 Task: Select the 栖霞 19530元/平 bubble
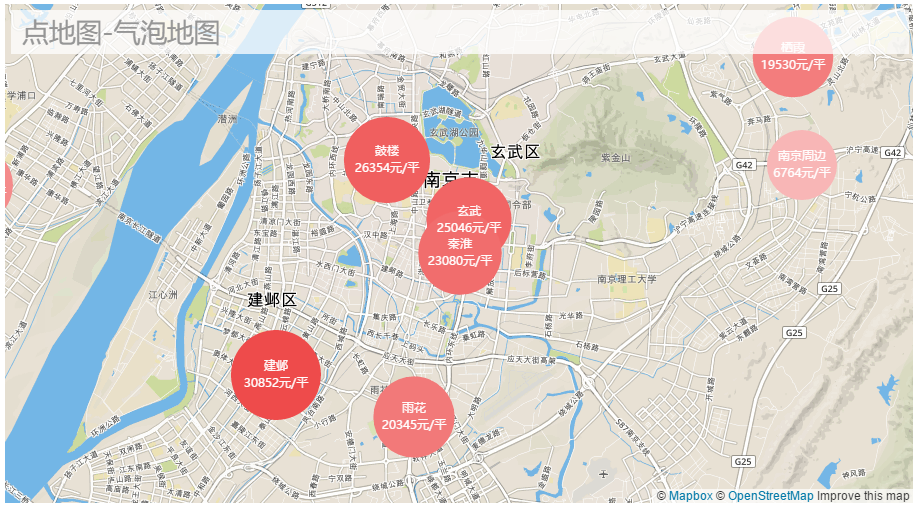point(793,57)
